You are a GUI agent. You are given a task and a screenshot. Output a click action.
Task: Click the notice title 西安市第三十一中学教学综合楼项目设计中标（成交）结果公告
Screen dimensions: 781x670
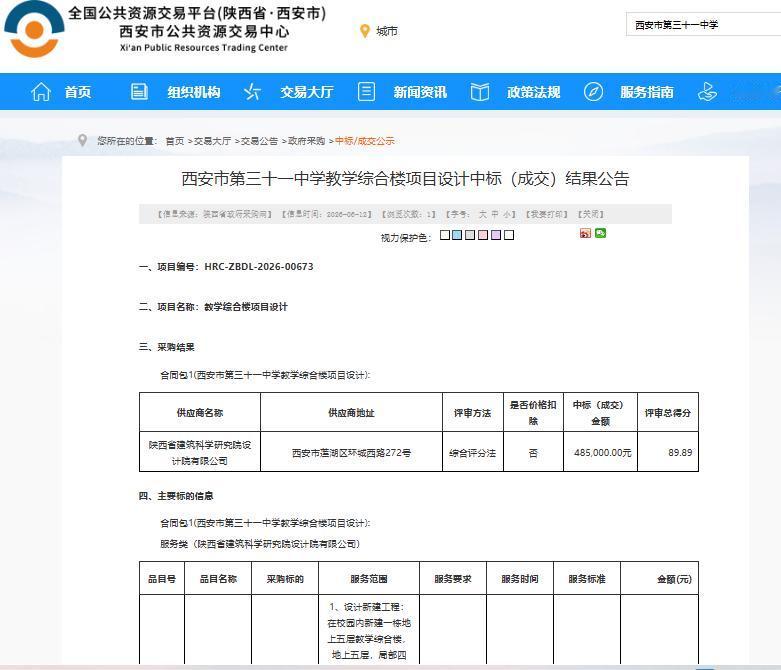click(405, 178)
